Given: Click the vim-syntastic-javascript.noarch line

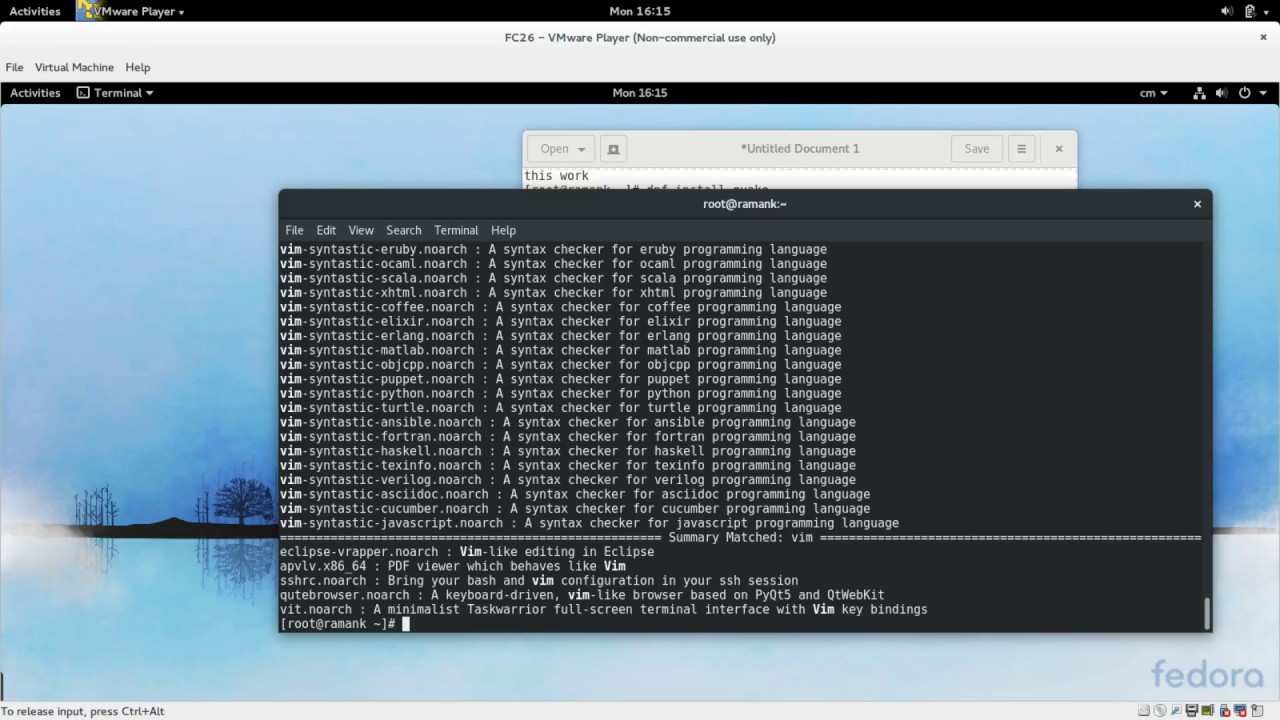Looking at the screenshot, I should (x=589, y=523).
